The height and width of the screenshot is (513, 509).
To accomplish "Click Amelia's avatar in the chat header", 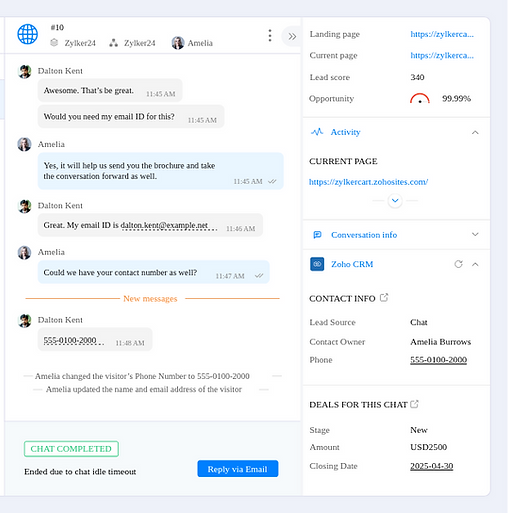I will point(178,43).
